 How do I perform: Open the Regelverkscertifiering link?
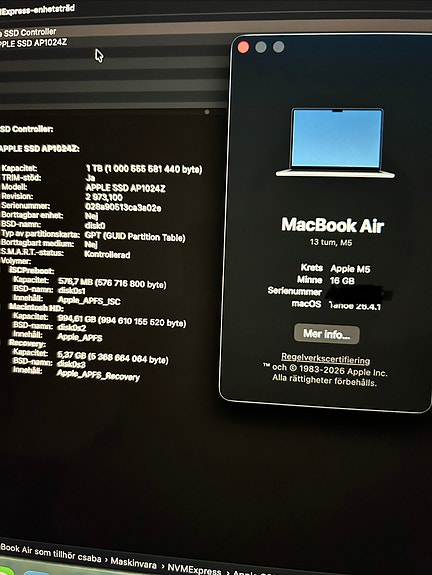(x=325, y=358)
